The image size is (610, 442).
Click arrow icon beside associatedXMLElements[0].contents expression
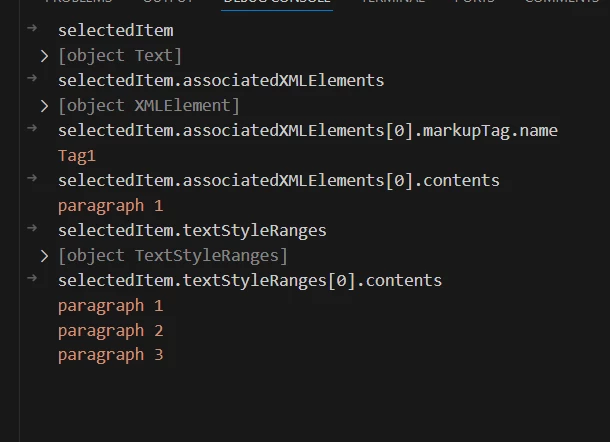pyautogui.click(x=32, y=178)
